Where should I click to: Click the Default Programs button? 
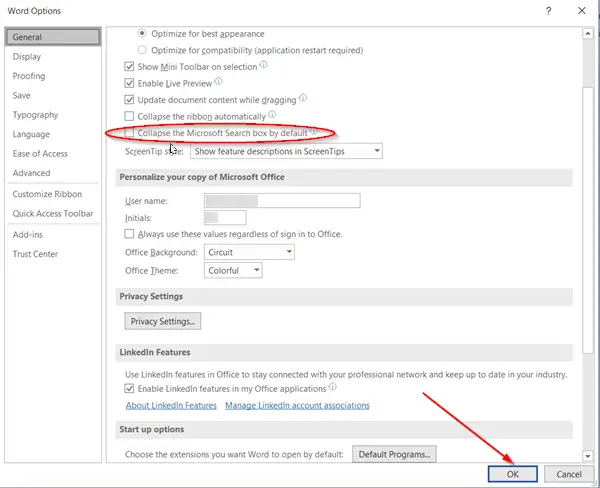tap(394, 454)
